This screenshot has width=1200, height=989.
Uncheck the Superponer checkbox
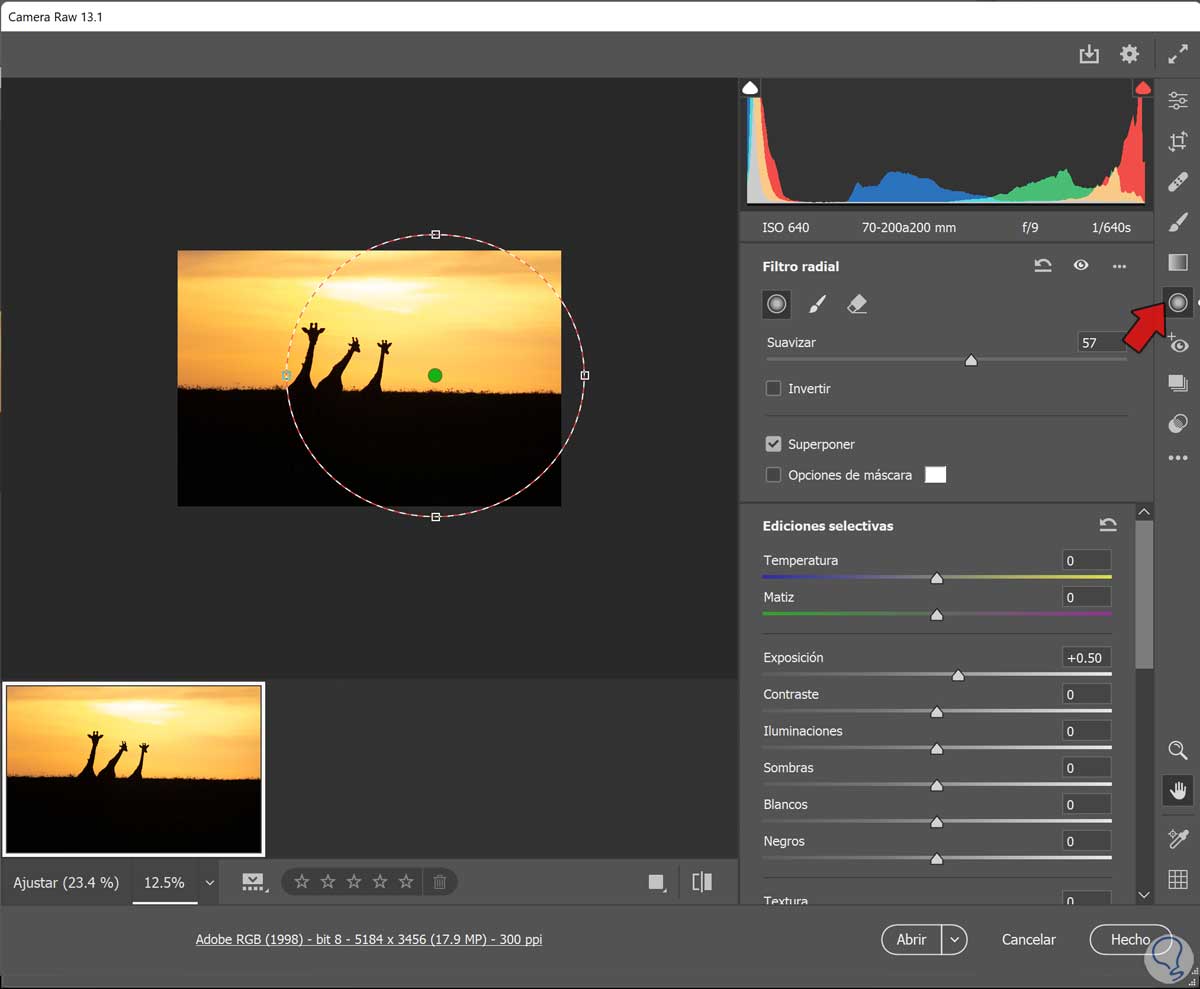click(773, 444)
